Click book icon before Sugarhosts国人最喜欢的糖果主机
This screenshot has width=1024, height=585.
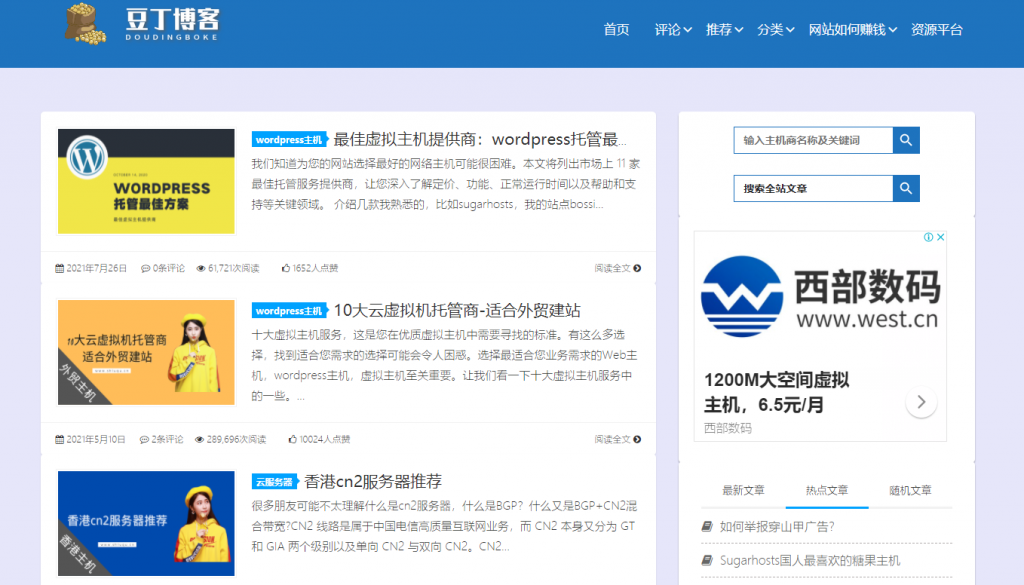[x=707, y=560]
